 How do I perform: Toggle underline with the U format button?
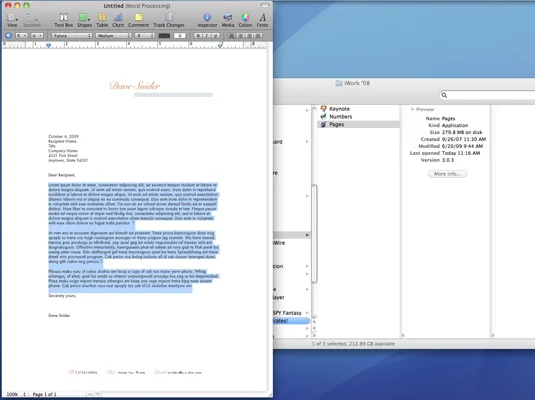[x=215, y=35]
